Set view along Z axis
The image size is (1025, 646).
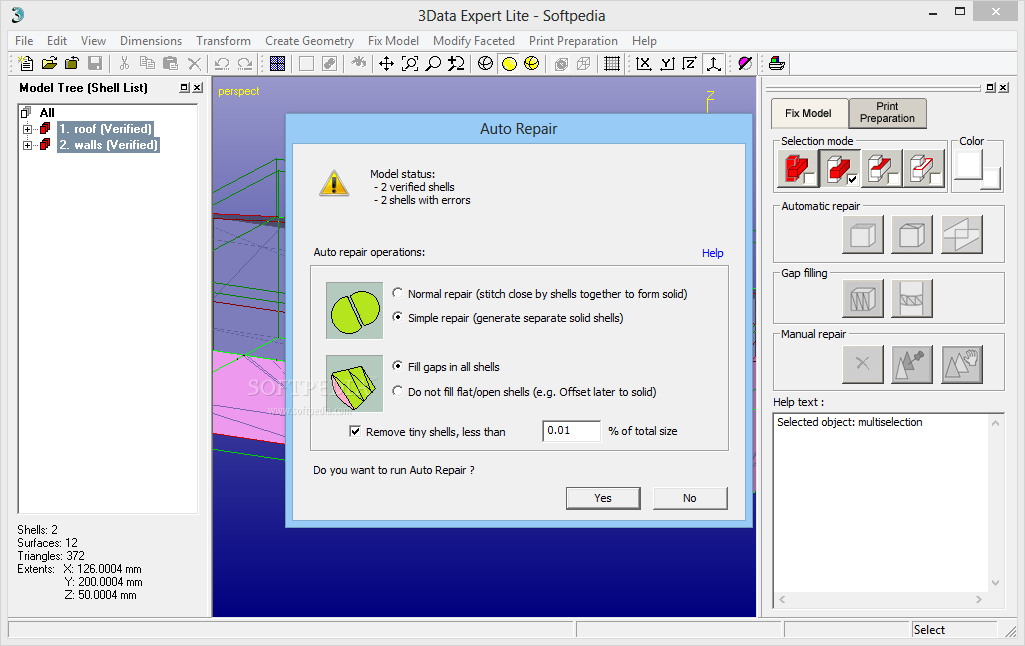coord(690,63)
